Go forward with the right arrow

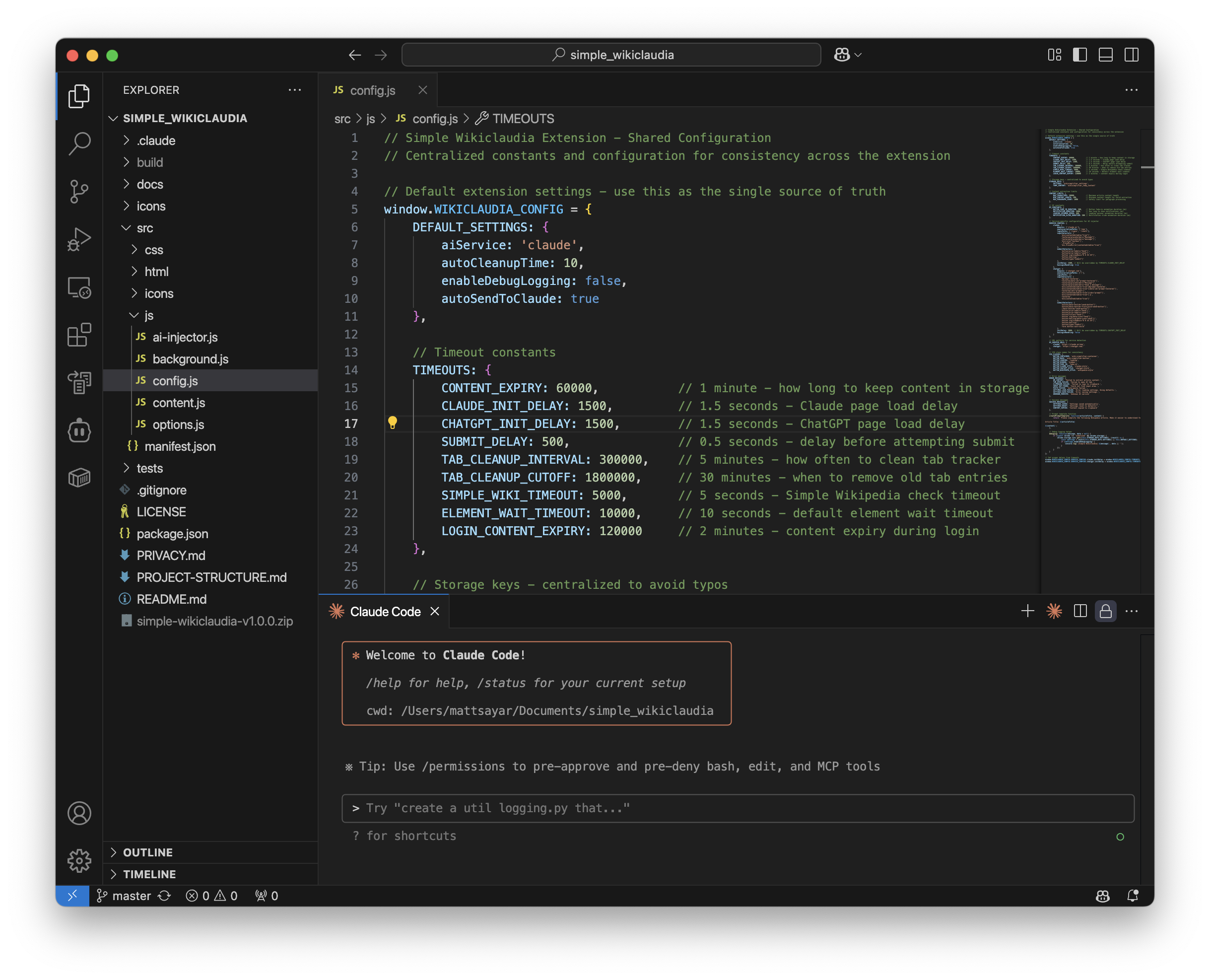[x=381, y=55]
